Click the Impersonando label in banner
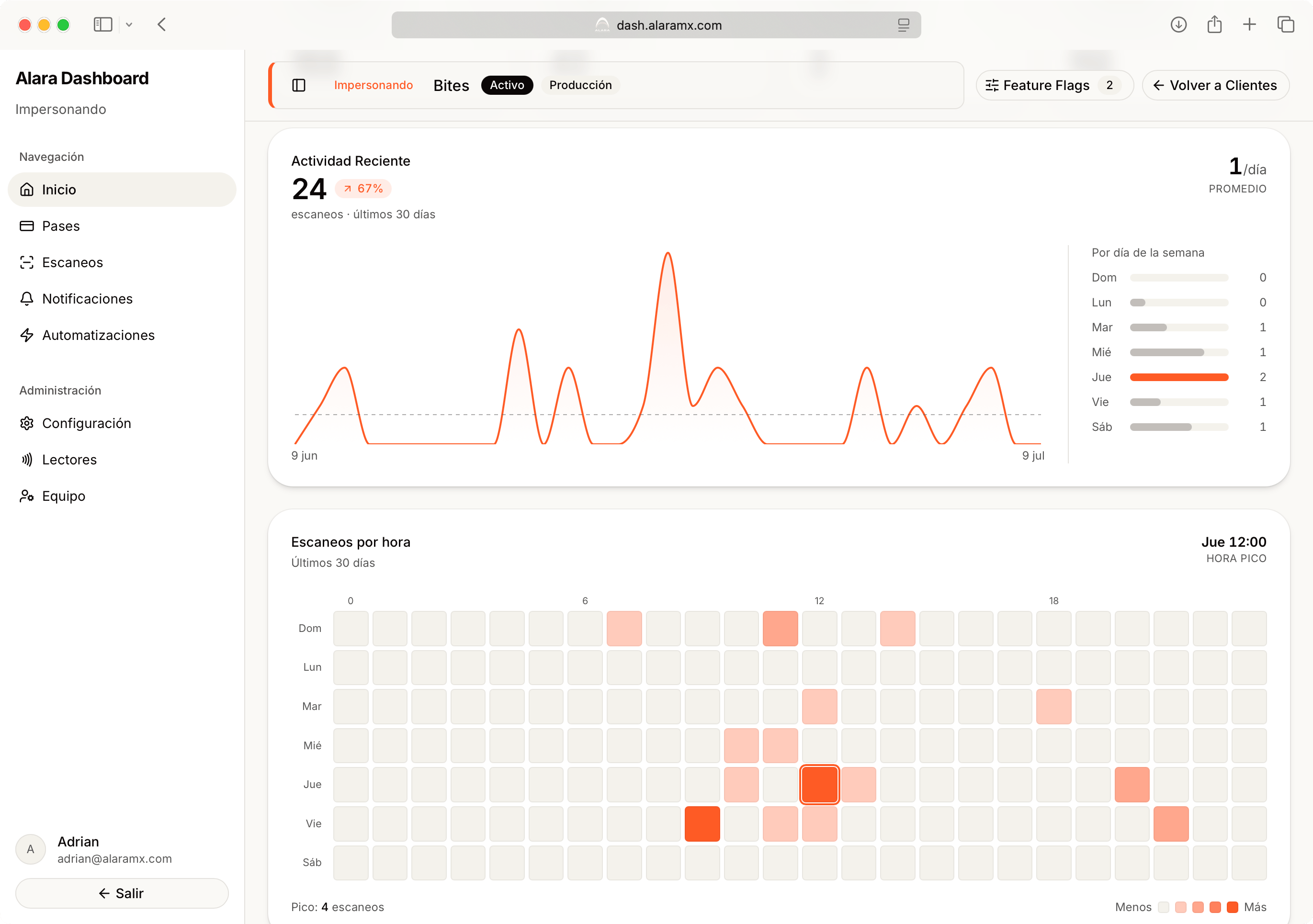 374,85
